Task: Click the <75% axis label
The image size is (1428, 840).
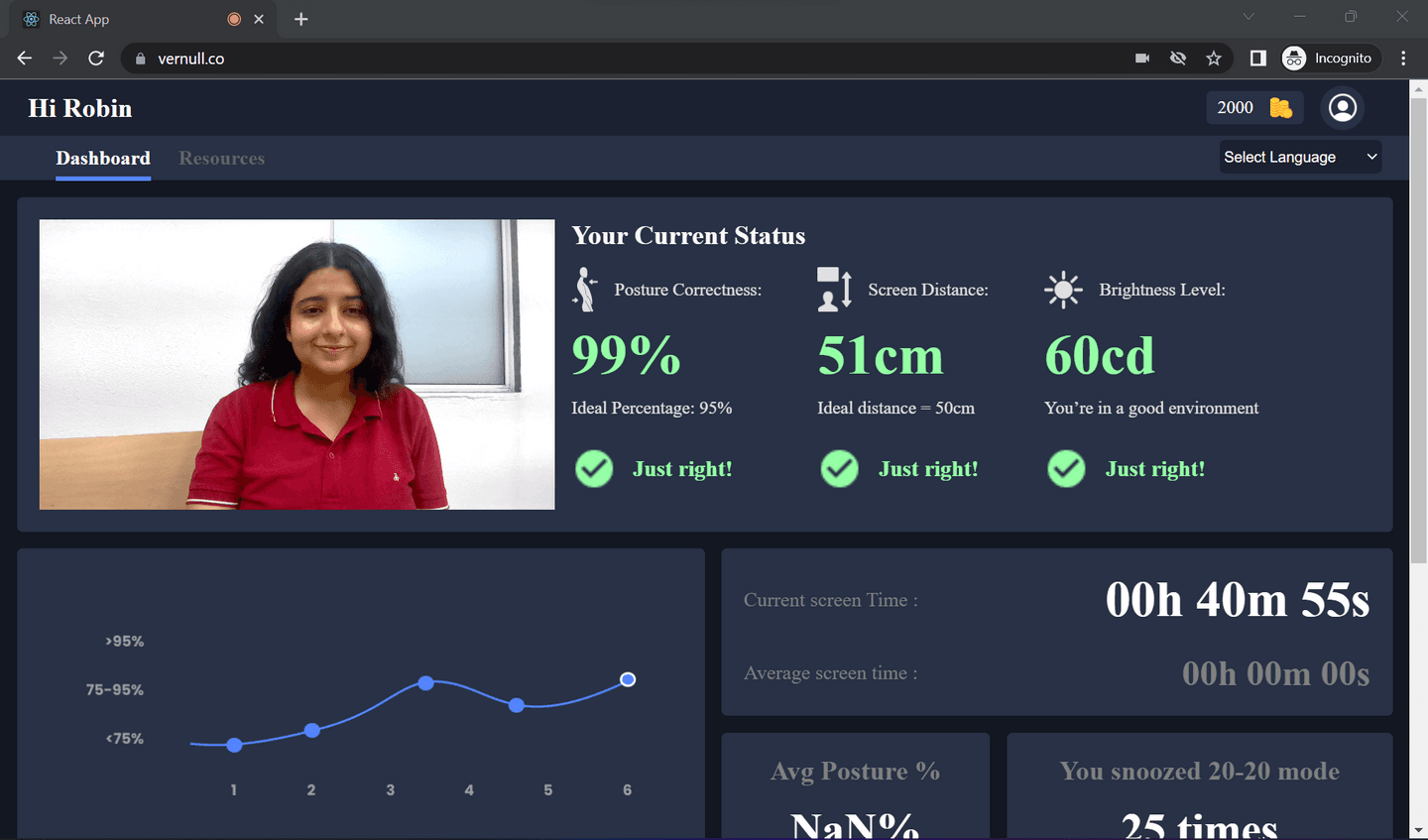Action: [x=125, y=738]
